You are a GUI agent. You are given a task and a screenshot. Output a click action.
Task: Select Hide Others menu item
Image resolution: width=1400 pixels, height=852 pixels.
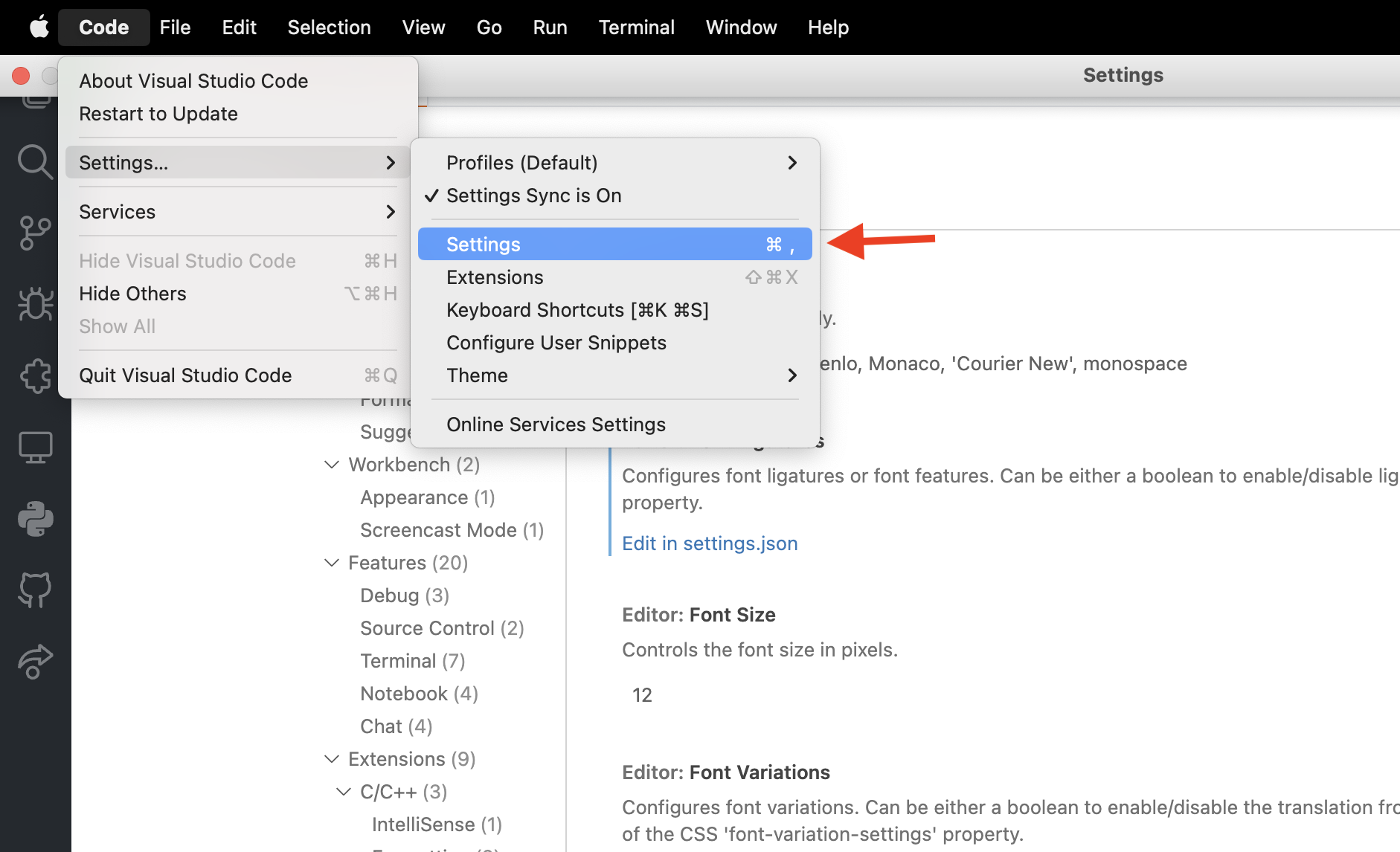237,294
